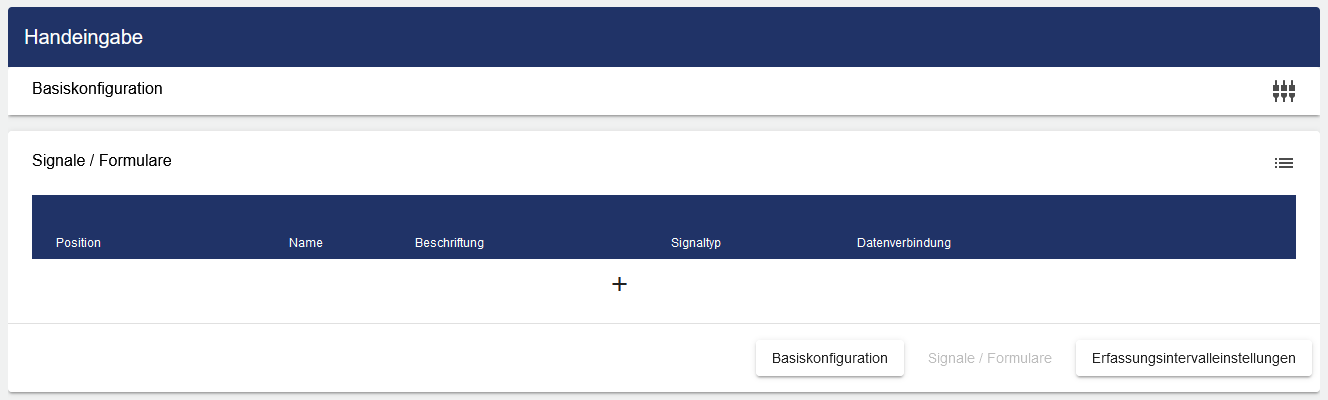Open the Basiskonfiguration sliders settings icon
The height and width of the screenshot is (400, 1328).
1283,91
